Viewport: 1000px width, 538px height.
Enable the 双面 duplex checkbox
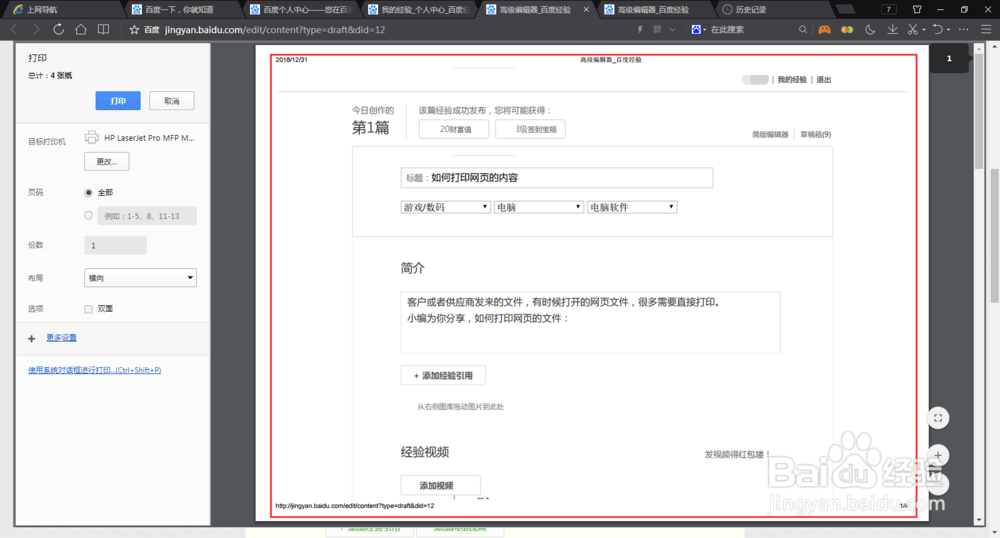(x=89, y=309)
